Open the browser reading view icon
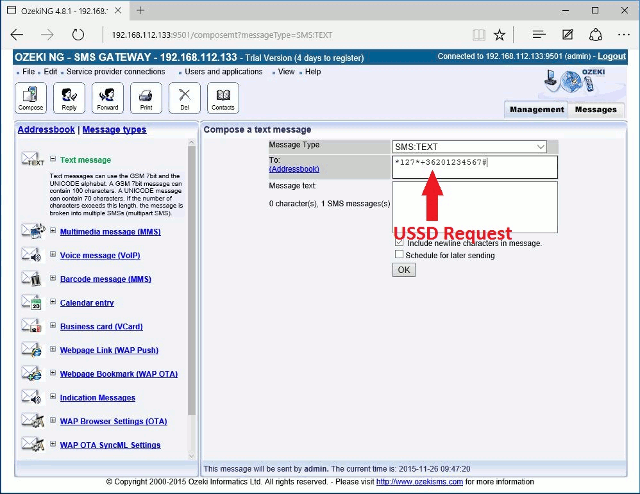Viewport: 640px width, 494px height. [479, 35]
